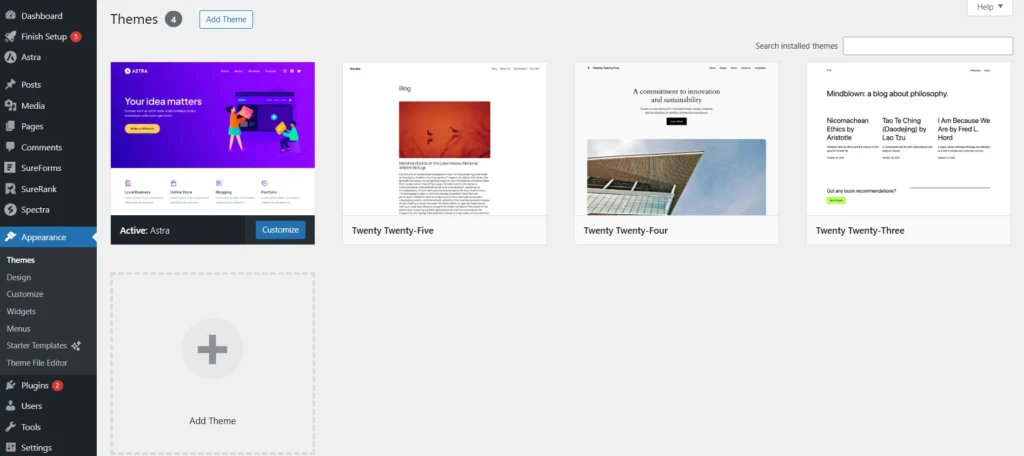The height and width of the screenshot is (456, 1024).
Task: Open the Settings menu label
Action: 36,448
